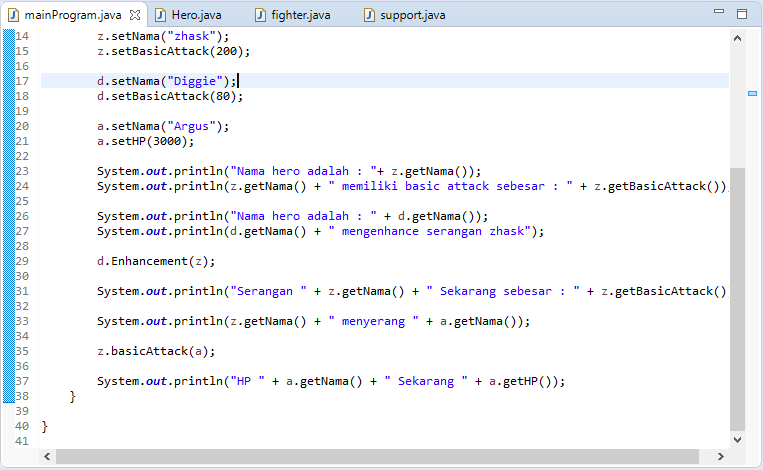Click the horizontal scrollbar thumb

tap(378, 456)
